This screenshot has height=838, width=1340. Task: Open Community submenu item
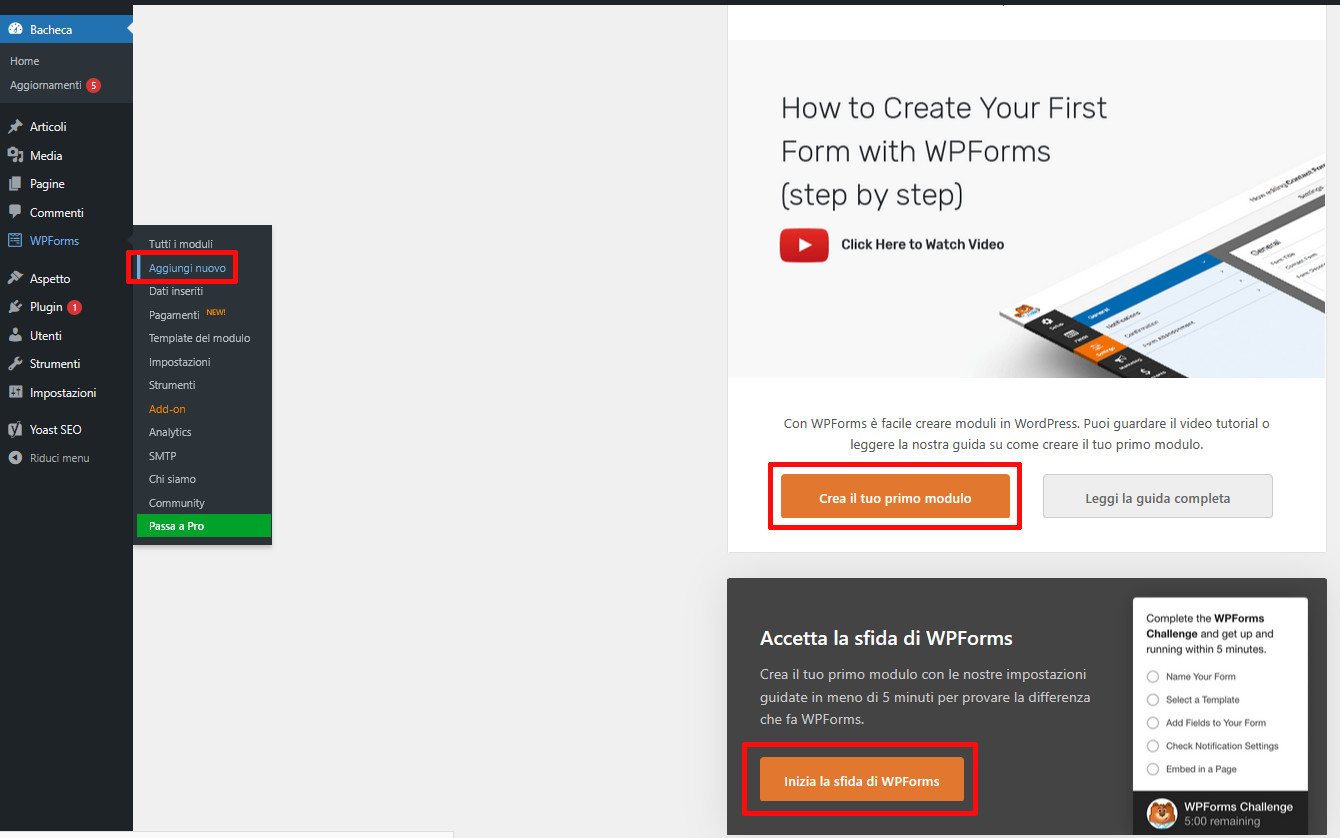[177, 503]
